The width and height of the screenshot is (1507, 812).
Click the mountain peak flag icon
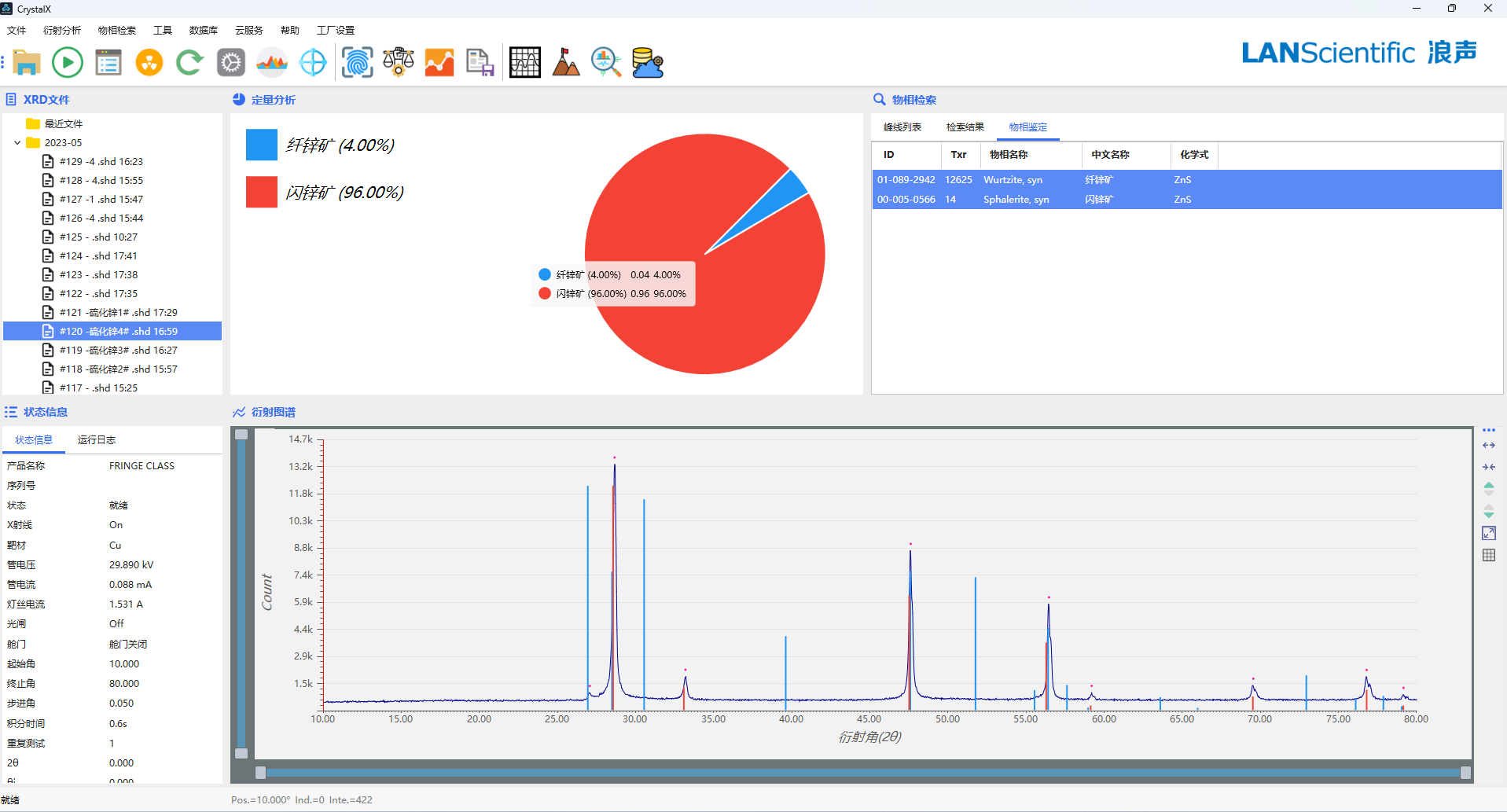click(565, 62)
